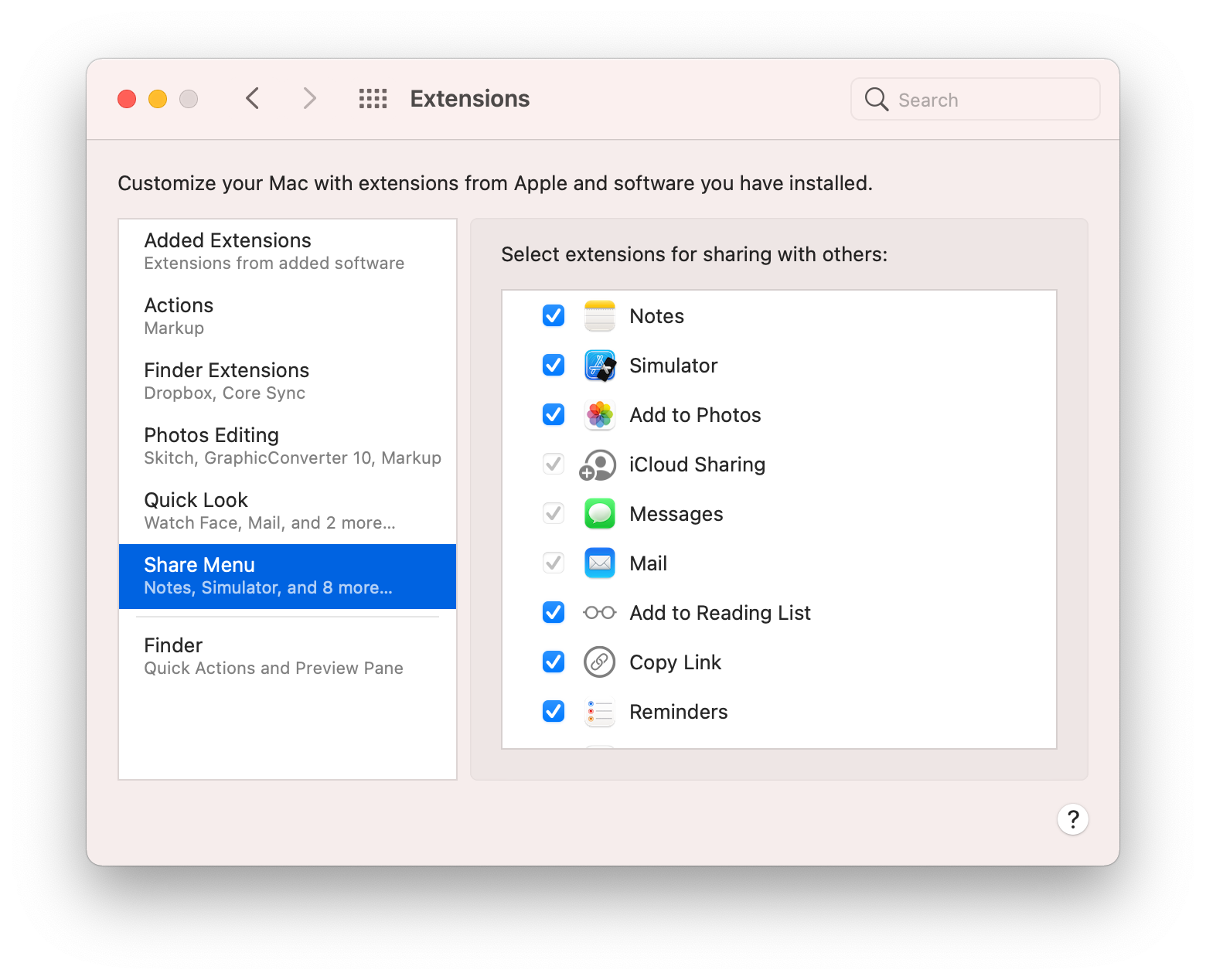
Task: Click the green Messages icon
Action: pos(600,513)
